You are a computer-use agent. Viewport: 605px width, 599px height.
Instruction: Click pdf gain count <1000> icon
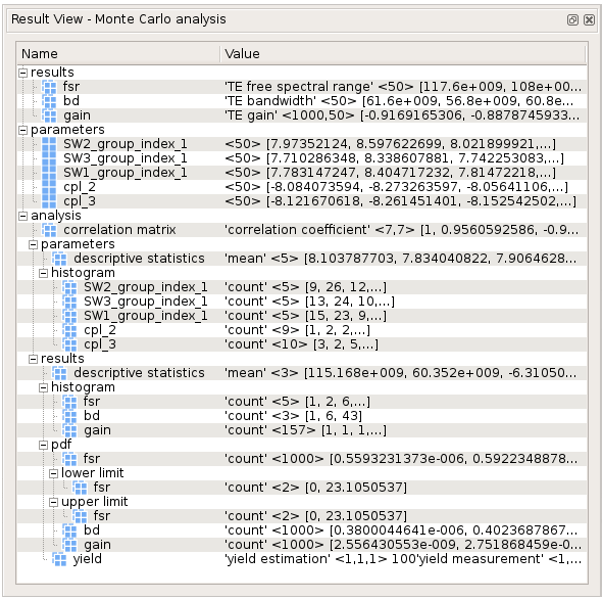(70, 545)
